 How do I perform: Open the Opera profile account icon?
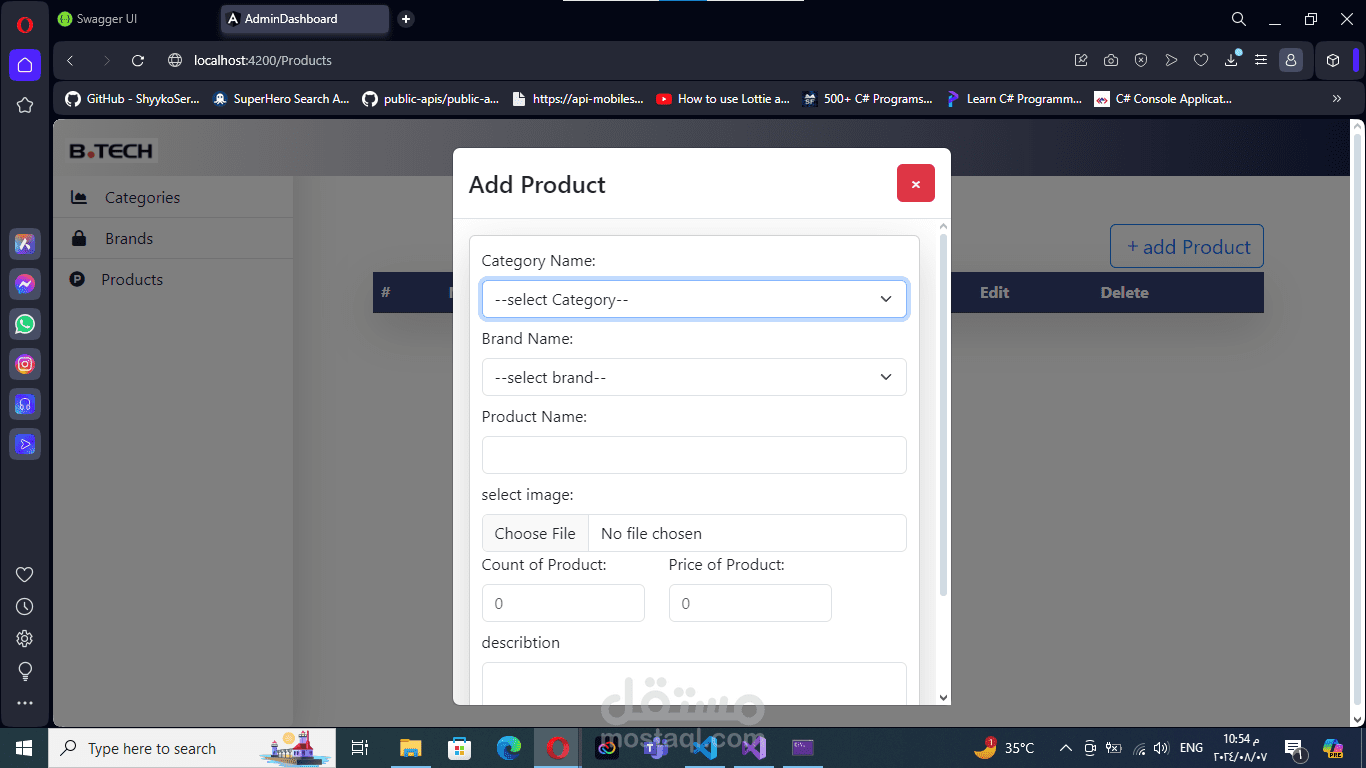tap(1291, 60)
